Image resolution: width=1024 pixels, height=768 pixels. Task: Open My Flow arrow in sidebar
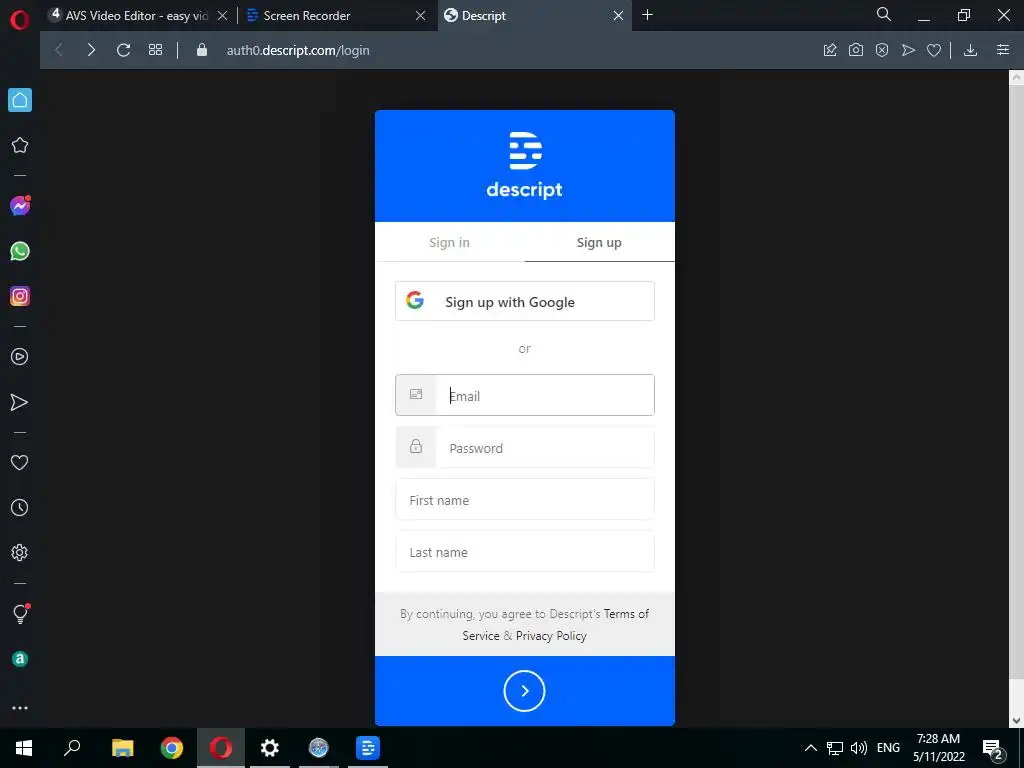click(x=20, y=402)
